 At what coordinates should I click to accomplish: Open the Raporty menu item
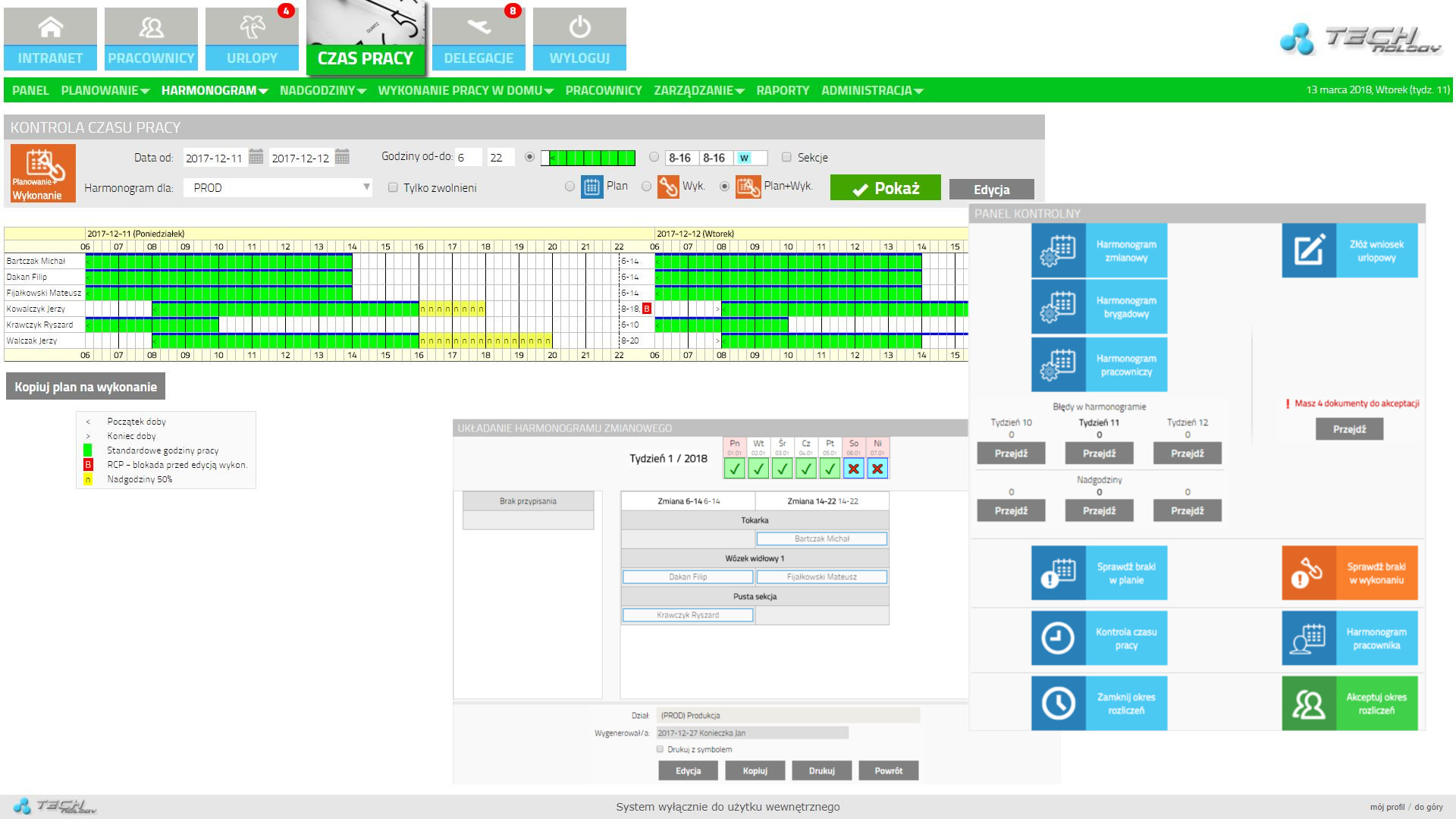(x=783, y=90)
